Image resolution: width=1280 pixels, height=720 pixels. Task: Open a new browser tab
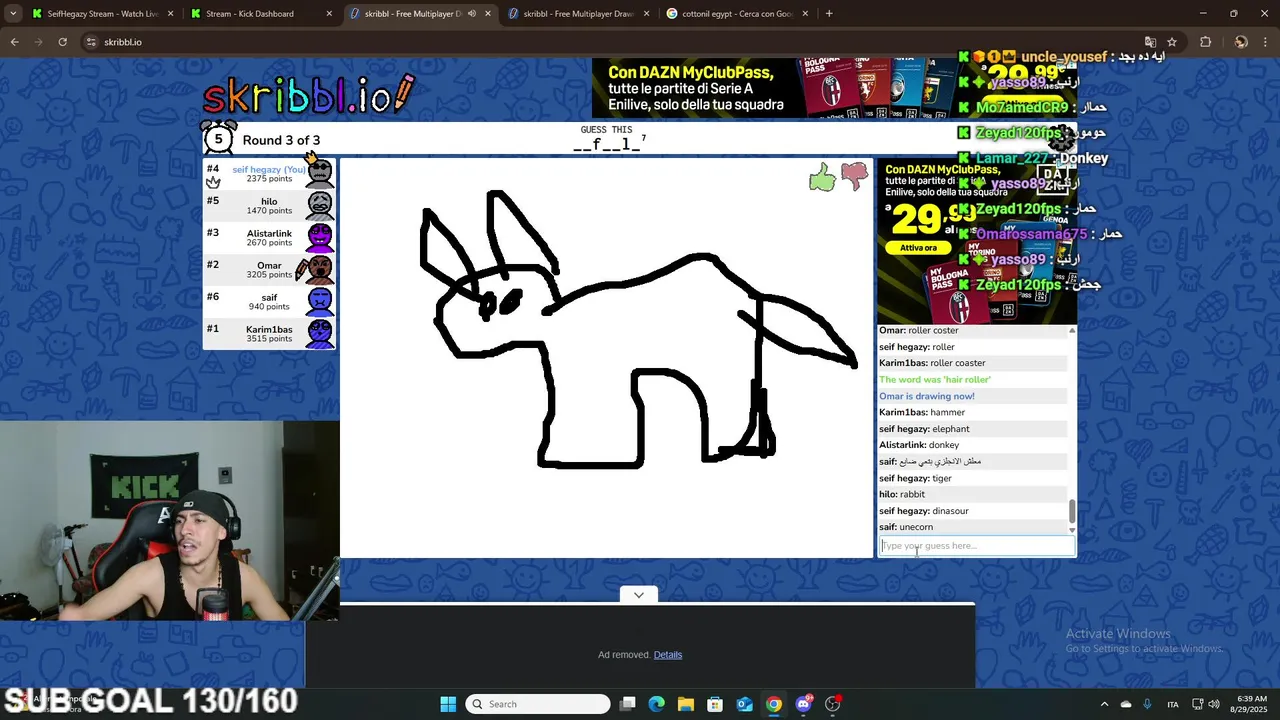829,14
